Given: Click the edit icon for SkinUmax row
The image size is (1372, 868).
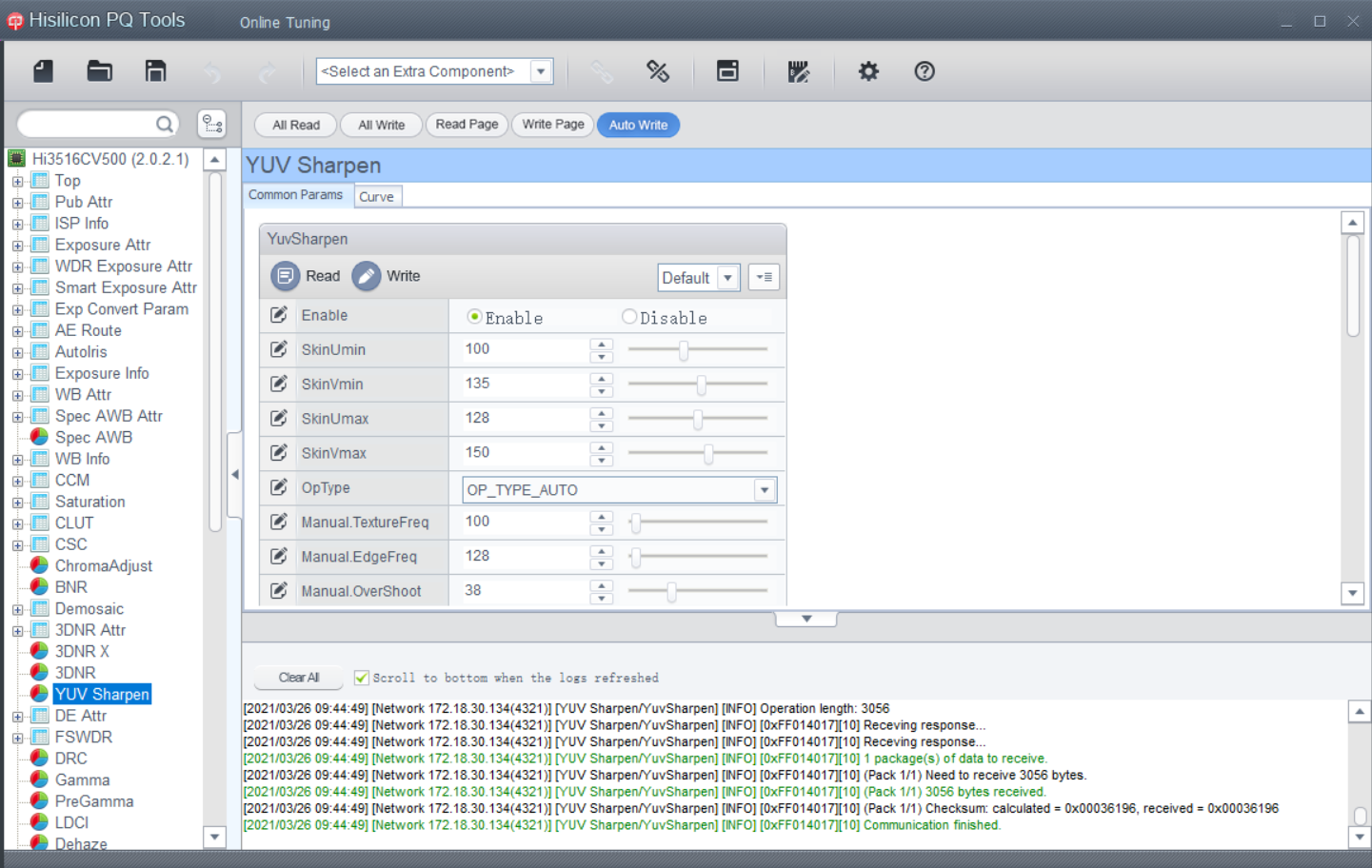Looking at the screenshot, I should [279, 418].
